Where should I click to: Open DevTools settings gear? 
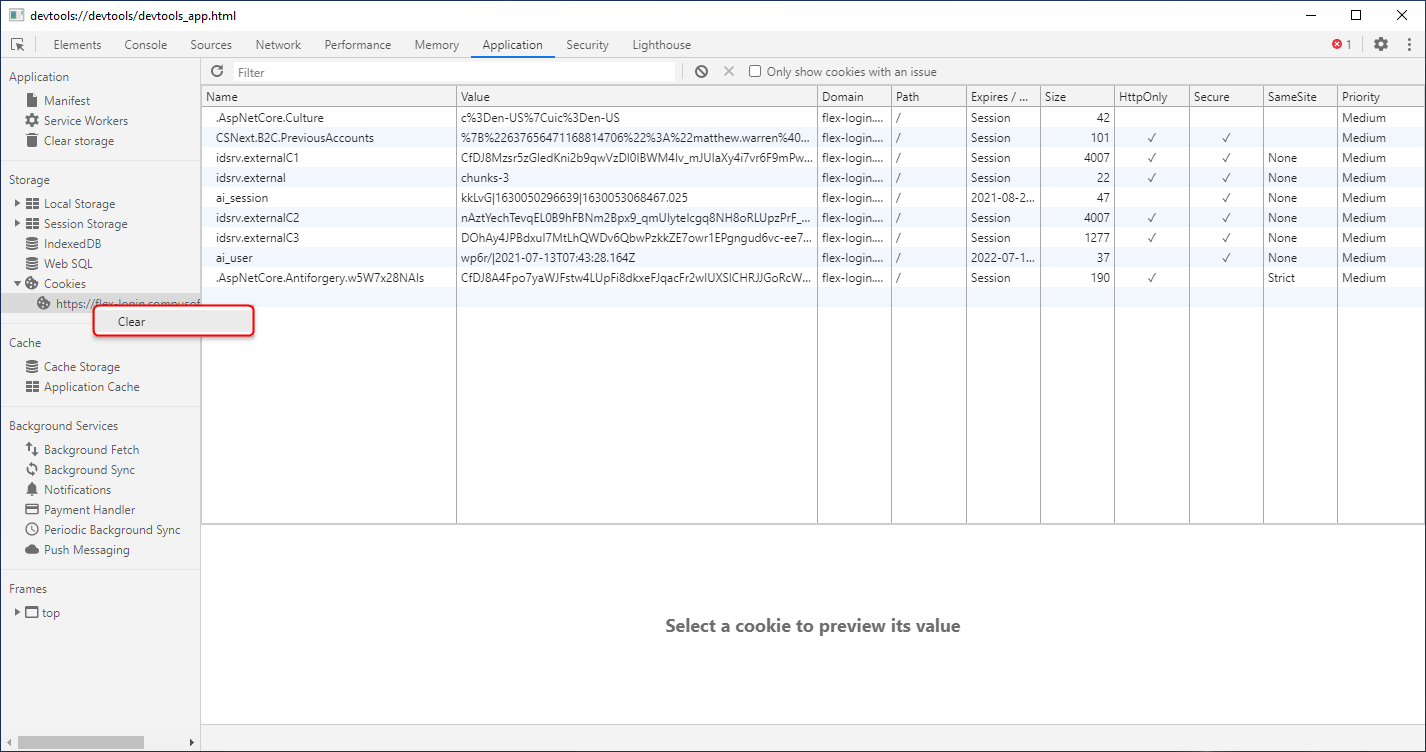pyautogui.click(x=1381, y=45)
